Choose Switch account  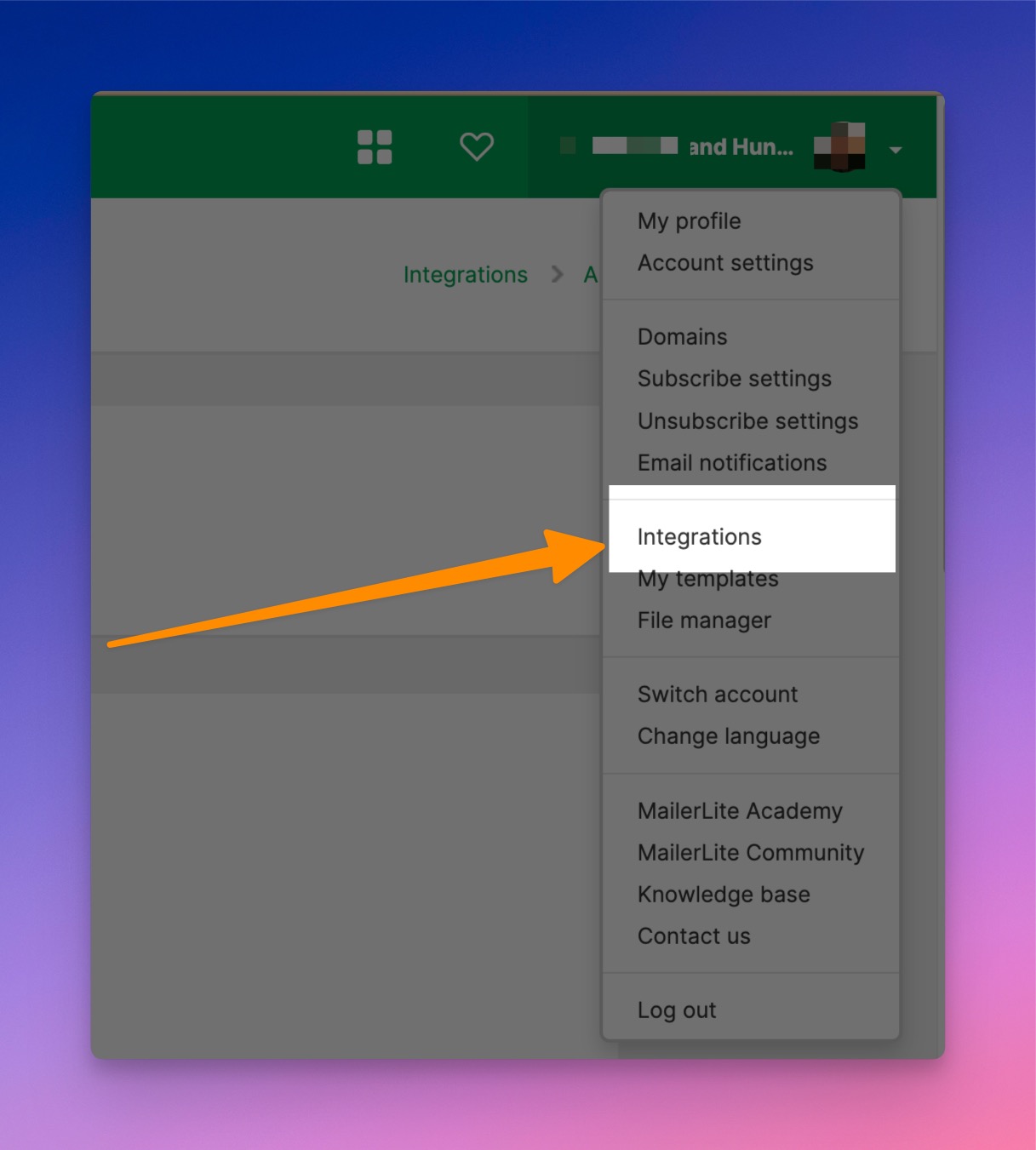coord(717,695)
